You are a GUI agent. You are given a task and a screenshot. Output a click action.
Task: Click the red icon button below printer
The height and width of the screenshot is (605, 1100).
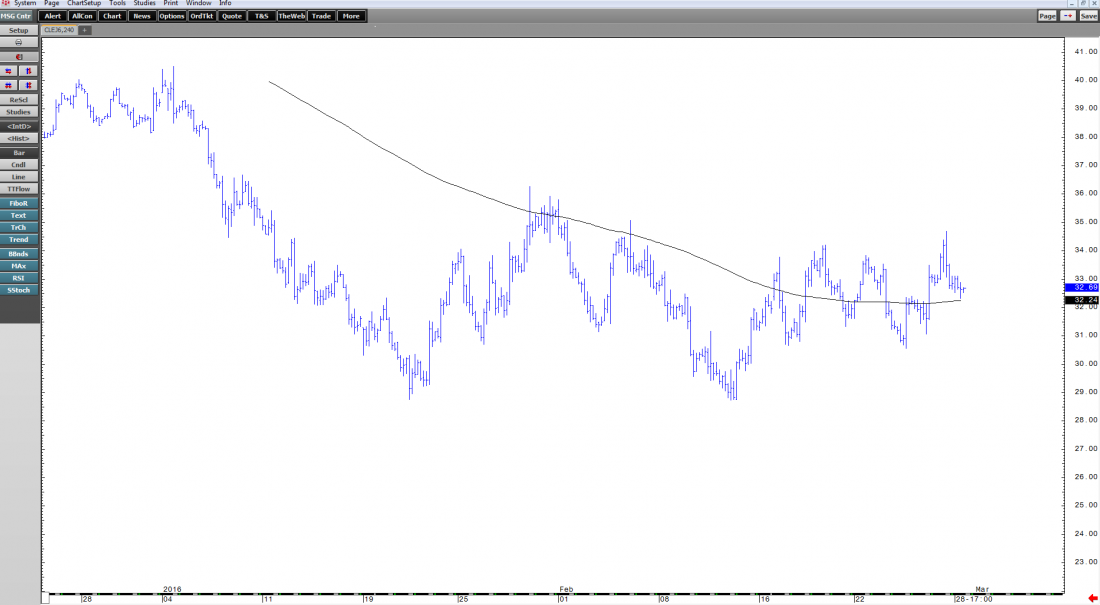pos(19,57)
